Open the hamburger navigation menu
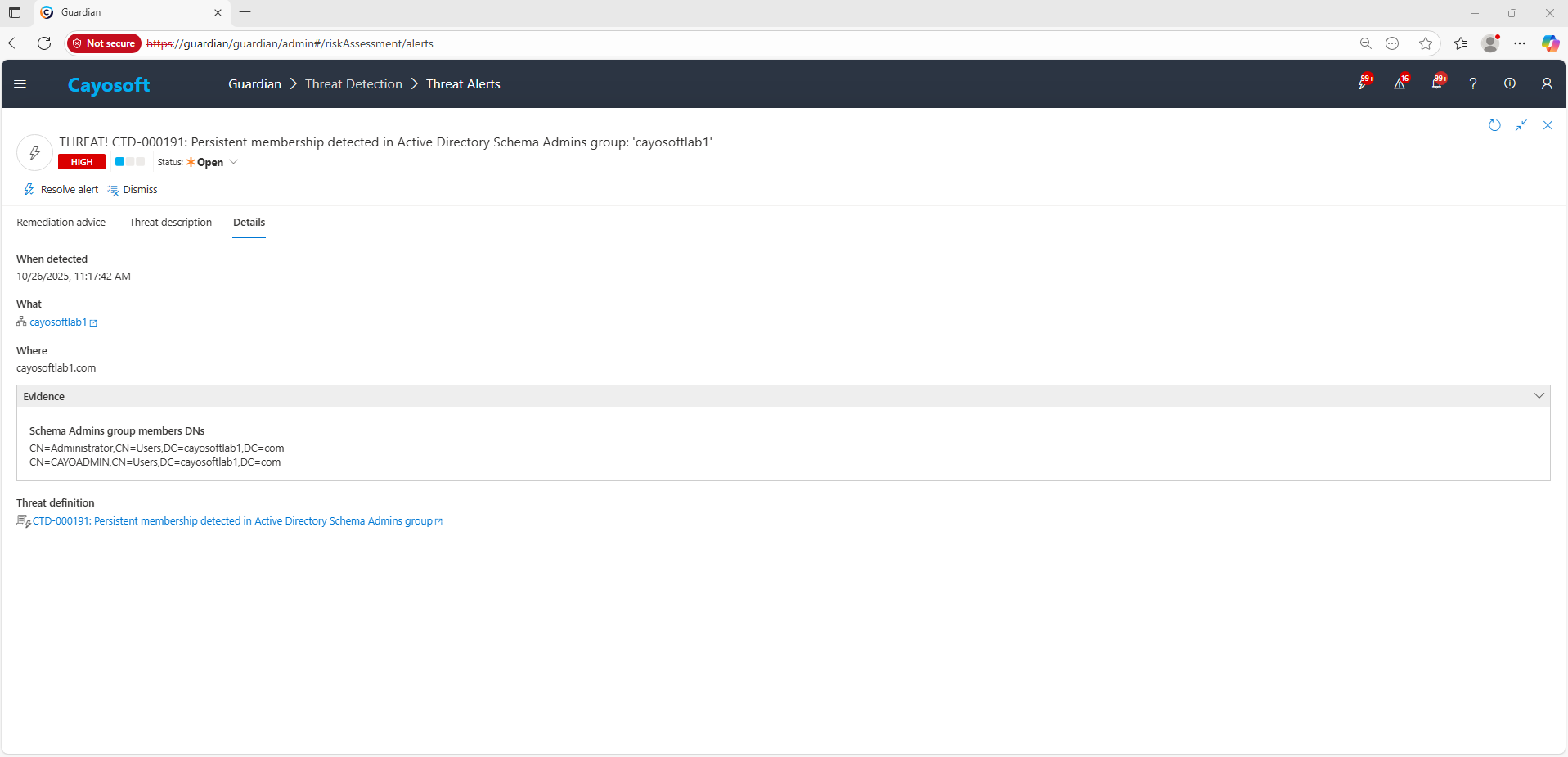The height and width of the screenshot is (757, 1568). (20, 83)
